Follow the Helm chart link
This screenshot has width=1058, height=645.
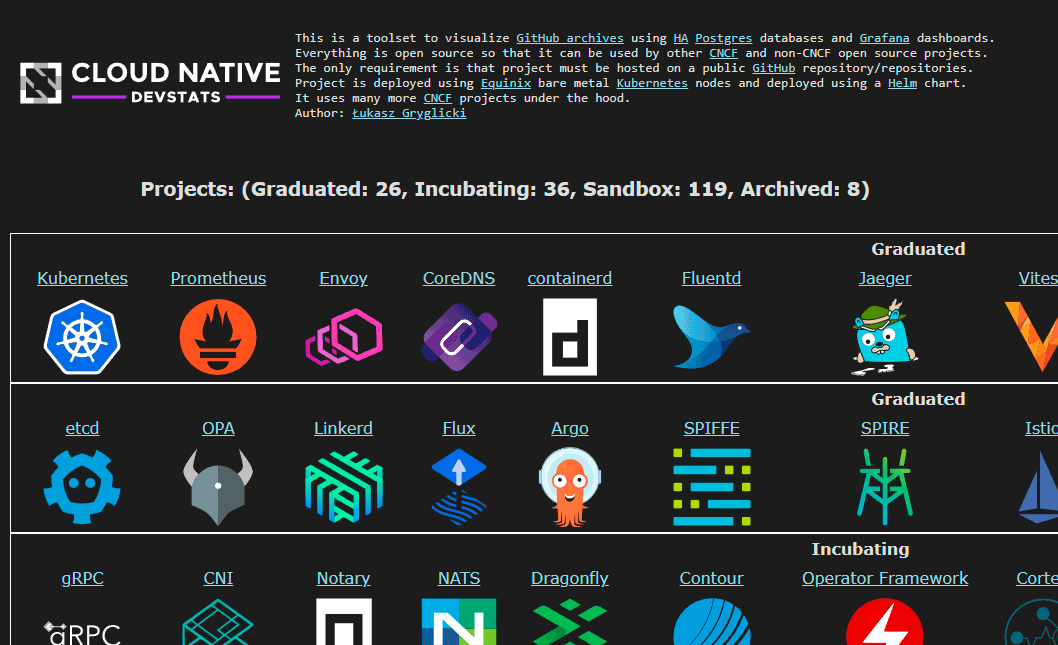(x=902, y=83)
